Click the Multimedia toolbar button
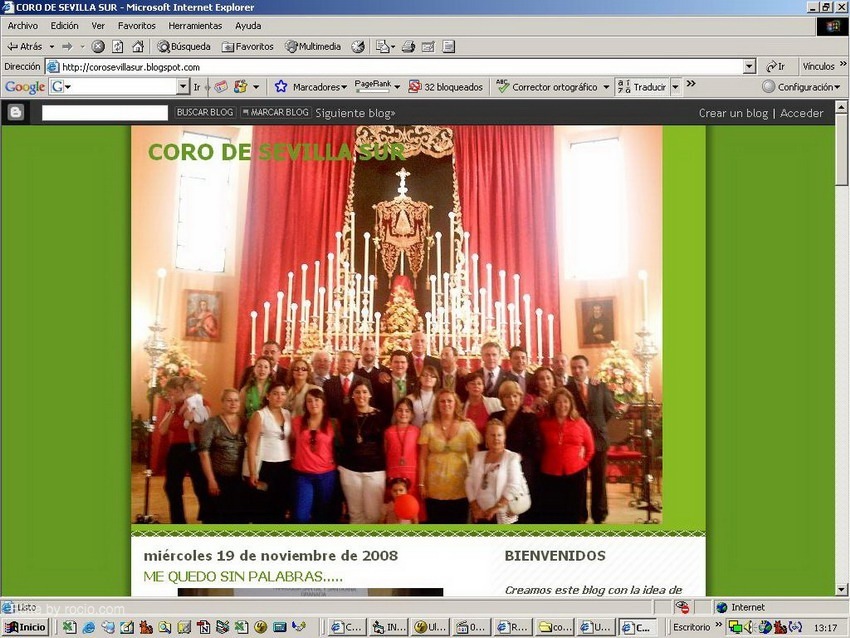The width and height of the screenshot is (850, 638). click(313, 46)
